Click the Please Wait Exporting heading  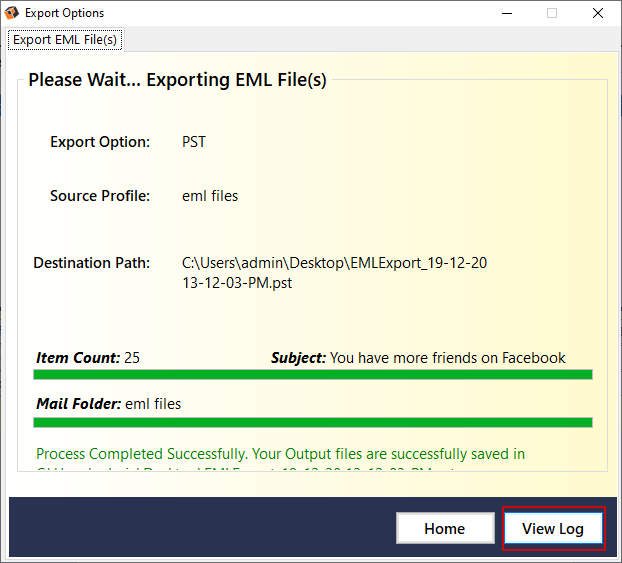[x=177, y=80]
